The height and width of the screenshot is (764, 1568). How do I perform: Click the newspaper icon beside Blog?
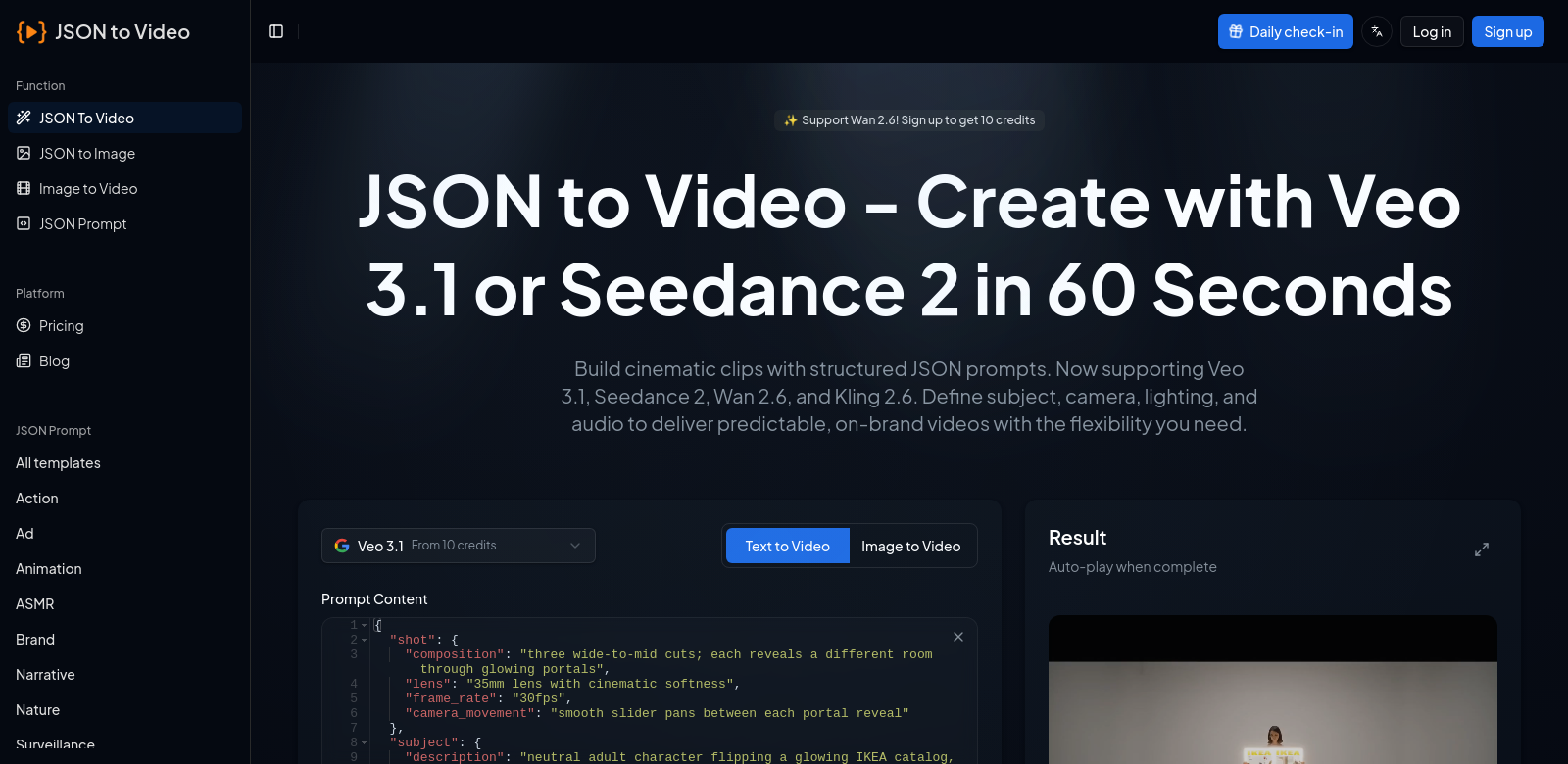tap(24, 360)
